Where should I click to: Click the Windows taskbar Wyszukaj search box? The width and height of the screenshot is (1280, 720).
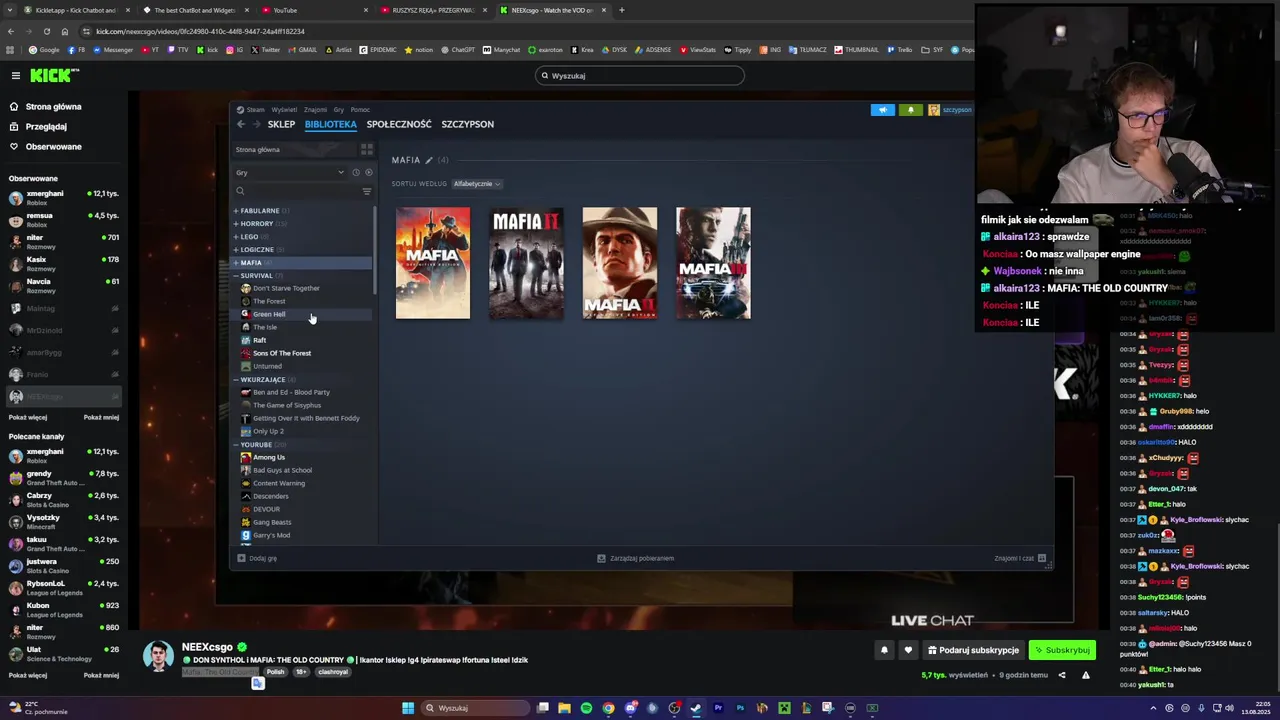click(473, 708)
